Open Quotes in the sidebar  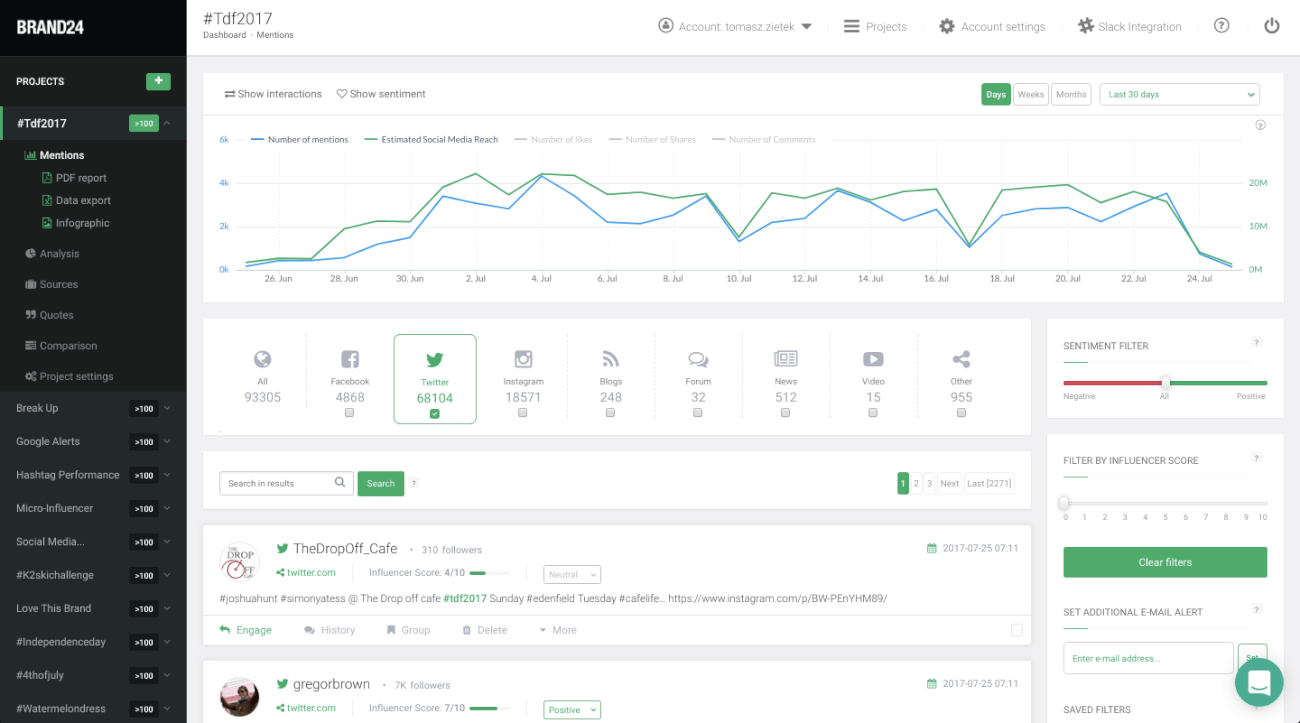click(x=49, y=315)
